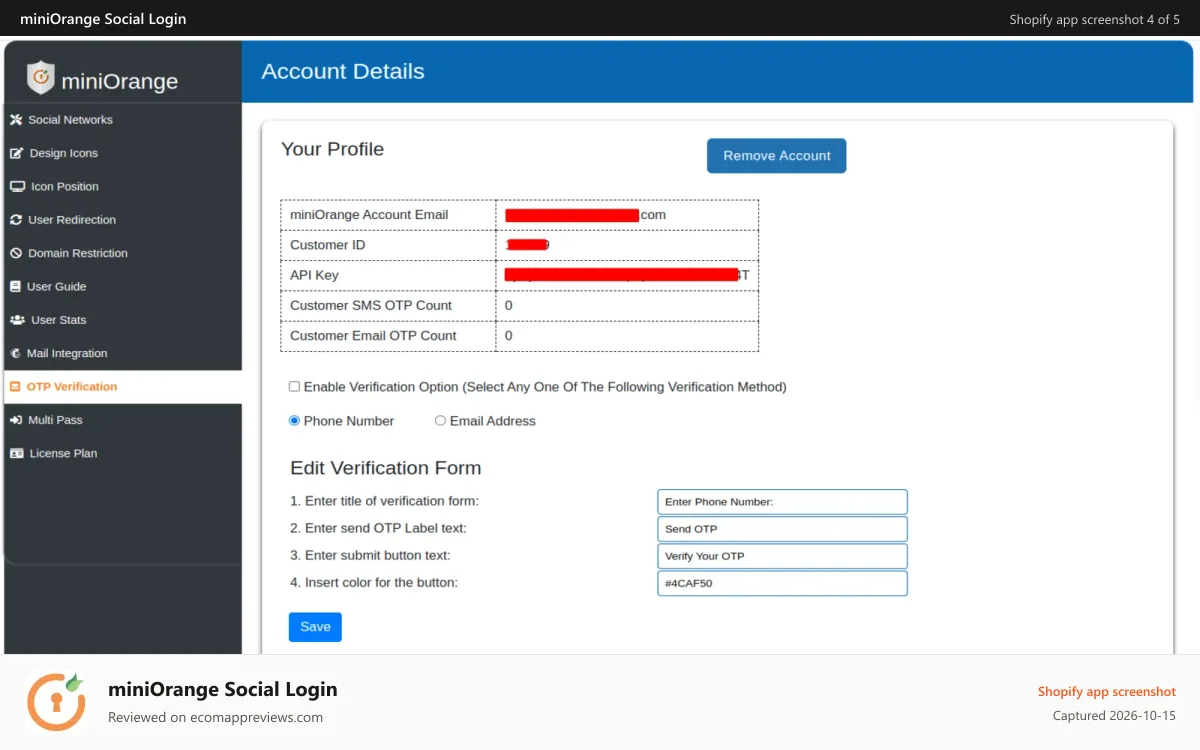Click the Send OTP label text field
The image size is (1200, 750).
[x=782, y=529]
